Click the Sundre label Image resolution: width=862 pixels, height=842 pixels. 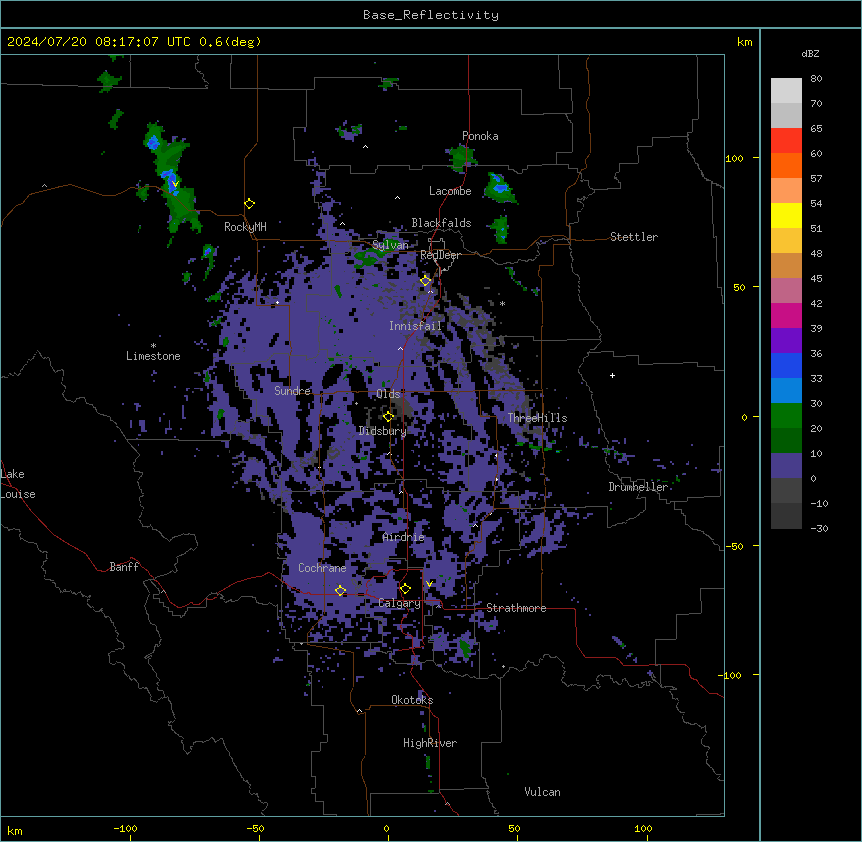point(292,391)
